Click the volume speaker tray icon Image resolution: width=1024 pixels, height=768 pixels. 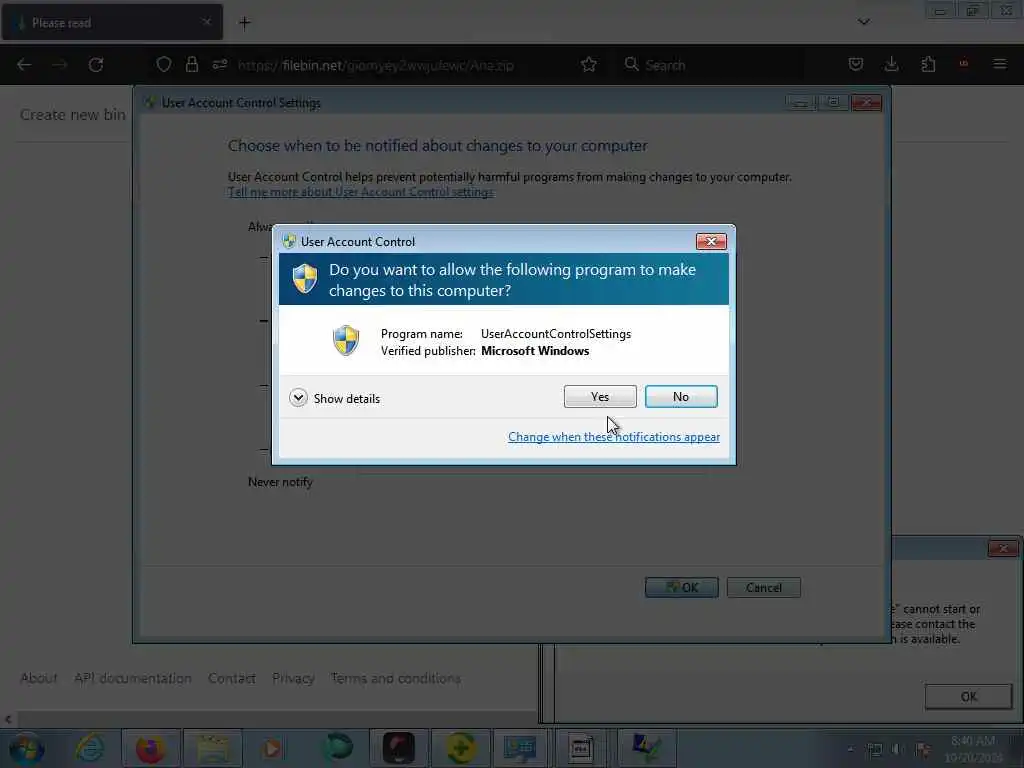[899, 749]
